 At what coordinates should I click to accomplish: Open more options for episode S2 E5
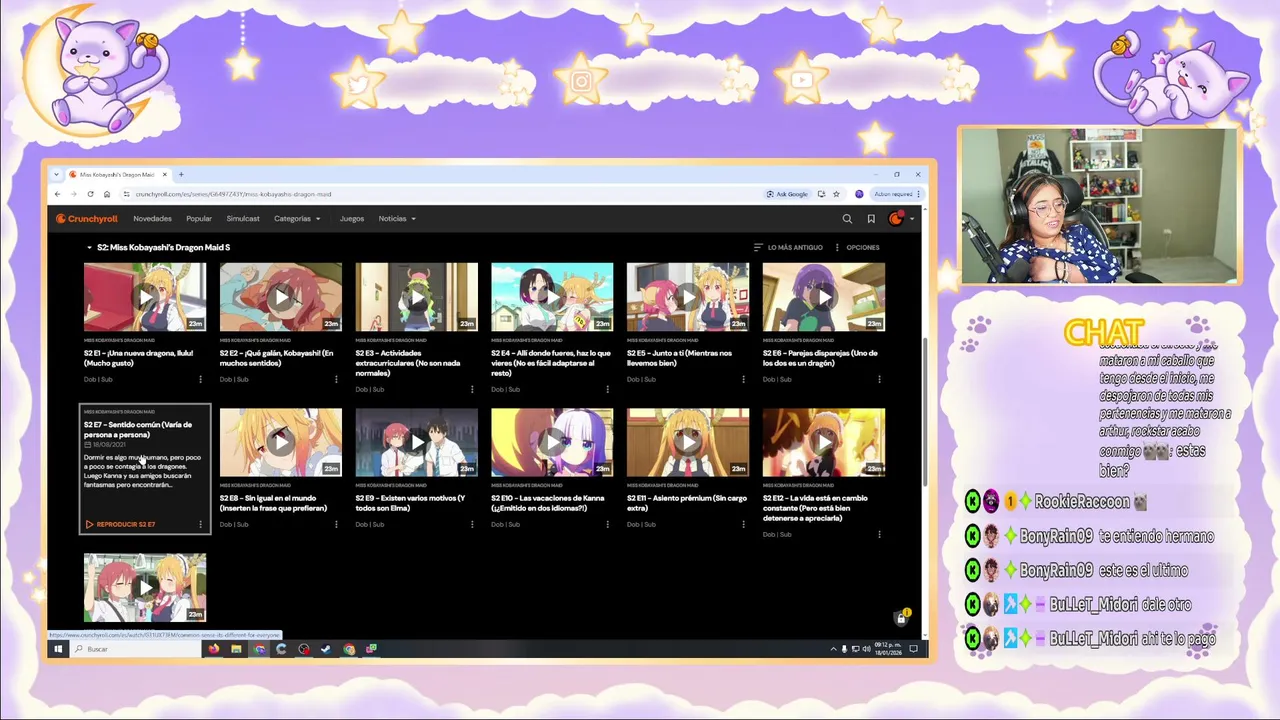pos(743,379)
